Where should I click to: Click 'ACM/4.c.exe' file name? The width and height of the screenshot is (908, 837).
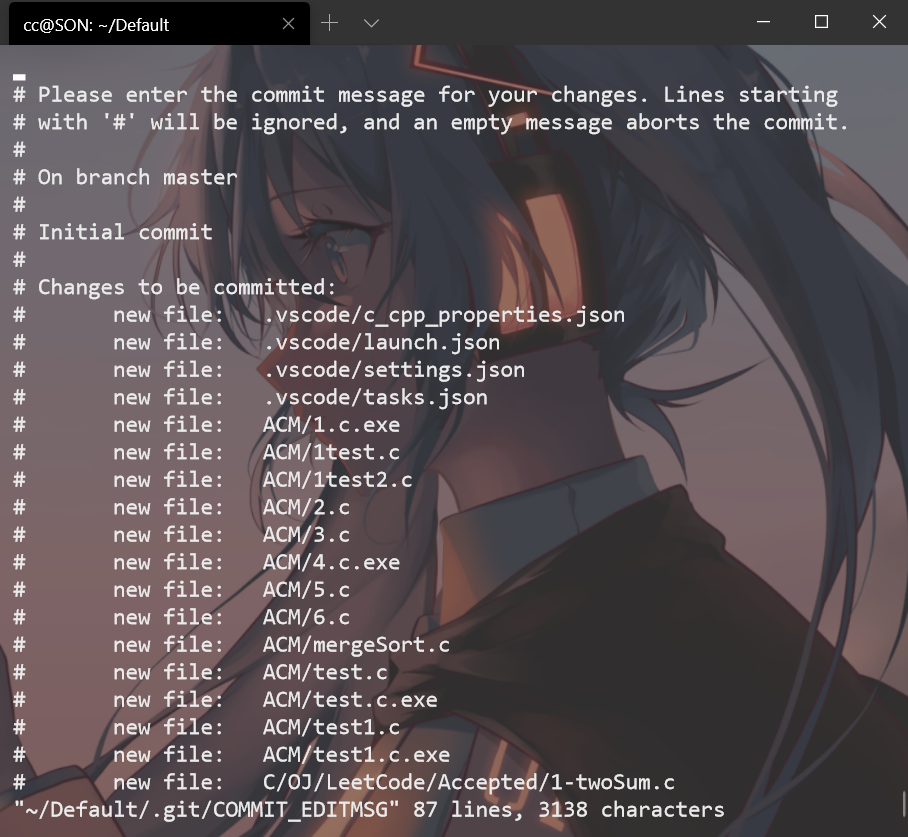331,562
